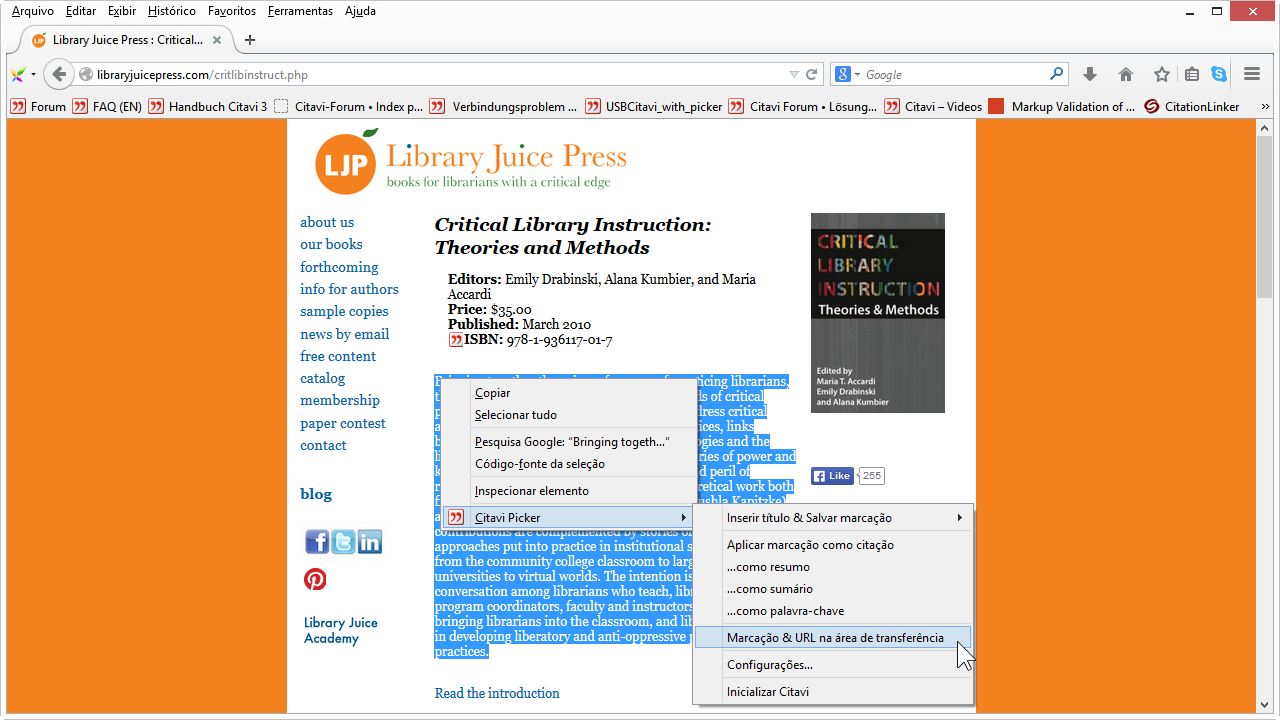Open the FAQ (EN) bookmark
This screenshot has height=720, width=1280.
pos(107,107)
